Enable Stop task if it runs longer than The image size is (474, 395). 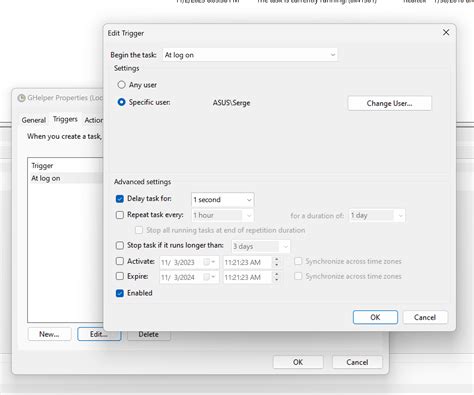pos(120,246)
